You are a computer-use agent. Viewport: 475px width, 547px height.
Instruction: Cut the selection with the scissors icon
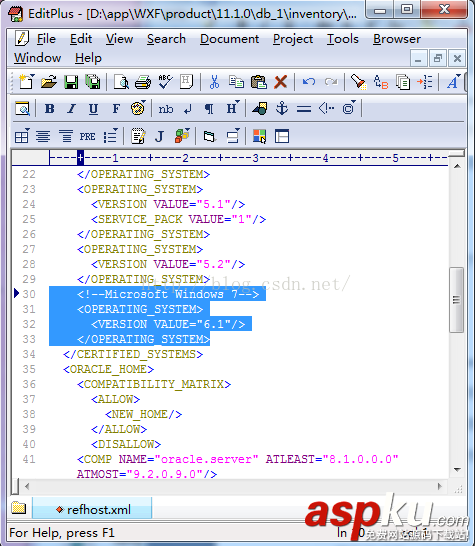pyautogui.click(x=214, y=82)
